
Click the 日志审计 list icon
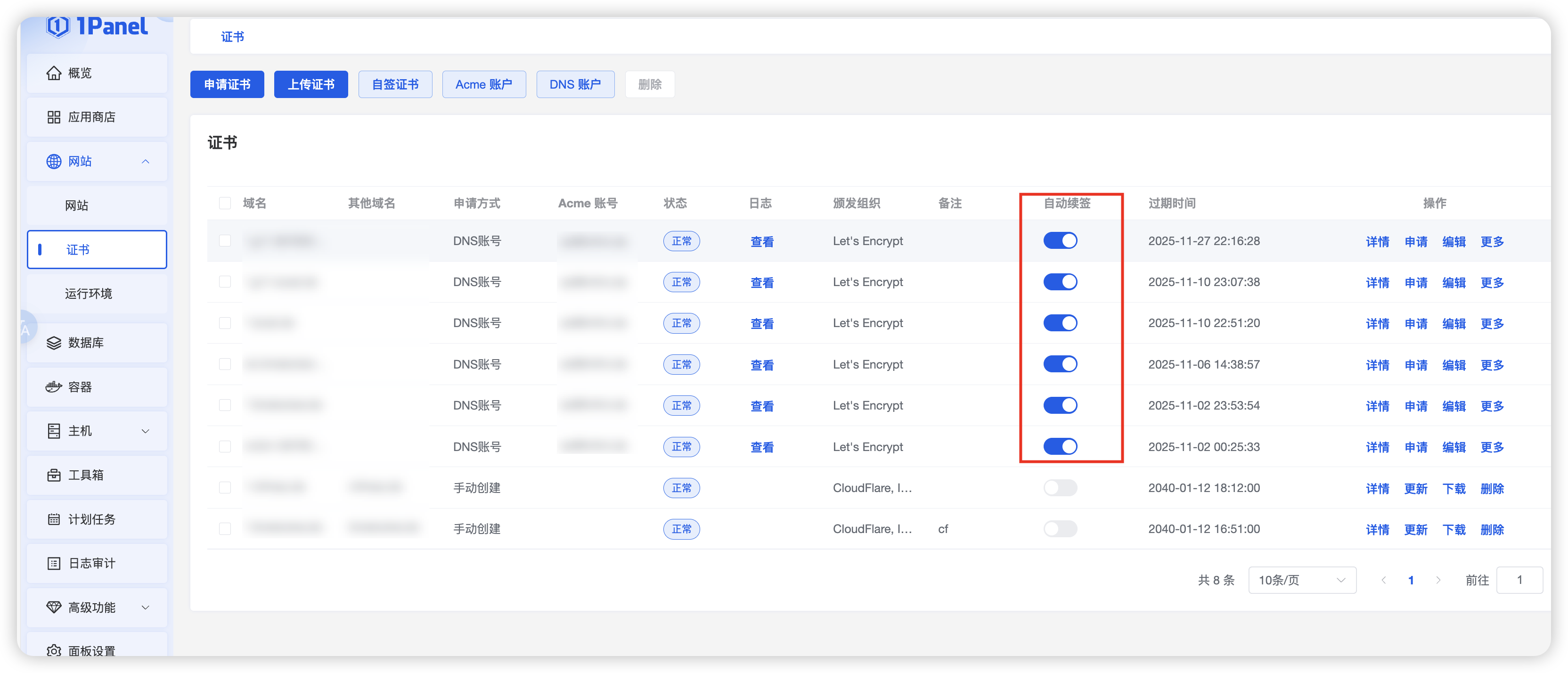point(54,563)
